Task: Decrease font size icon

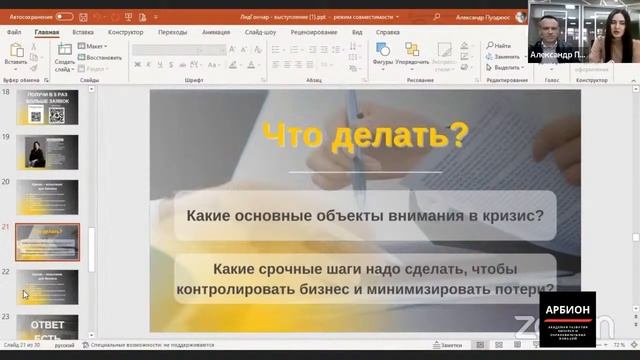Action: pos(244,50)
